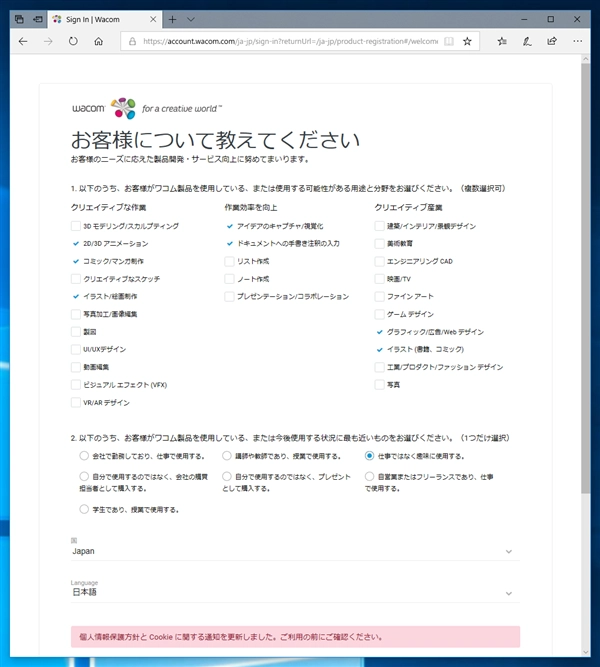Viewport: 600px width, 667px height.
Task: Check the 美術教育 checkbox
Action: (380, 243)
